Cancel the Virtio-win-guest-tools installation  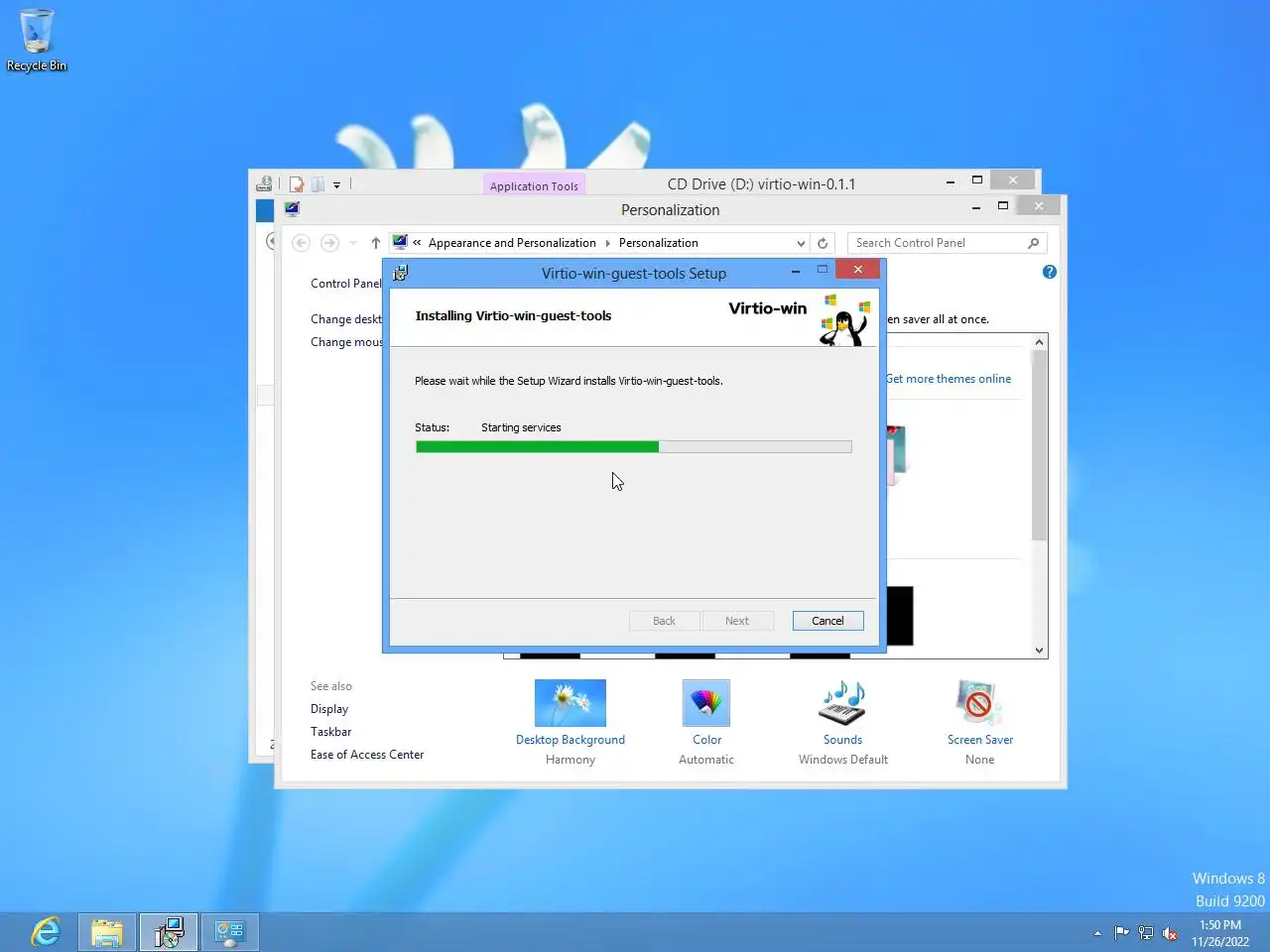click(827, 621)
